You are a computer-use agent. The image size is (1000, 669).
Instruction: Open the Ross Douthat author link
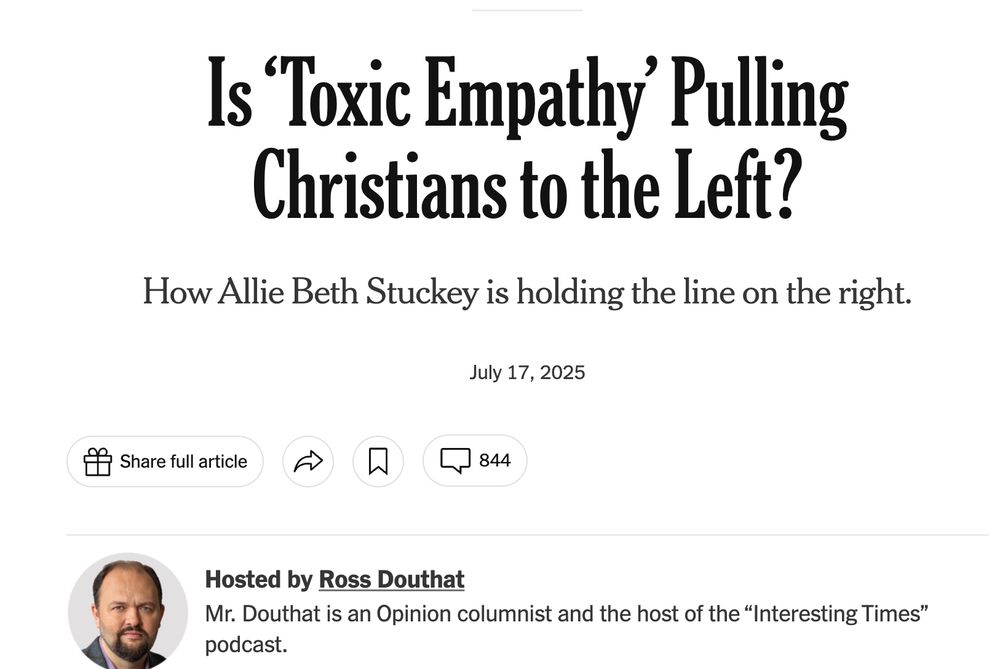click(391, 579)
